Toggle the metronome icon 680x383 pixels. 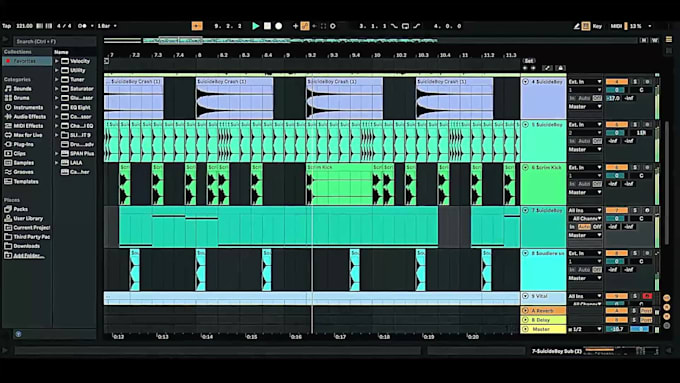coord(82,26)
